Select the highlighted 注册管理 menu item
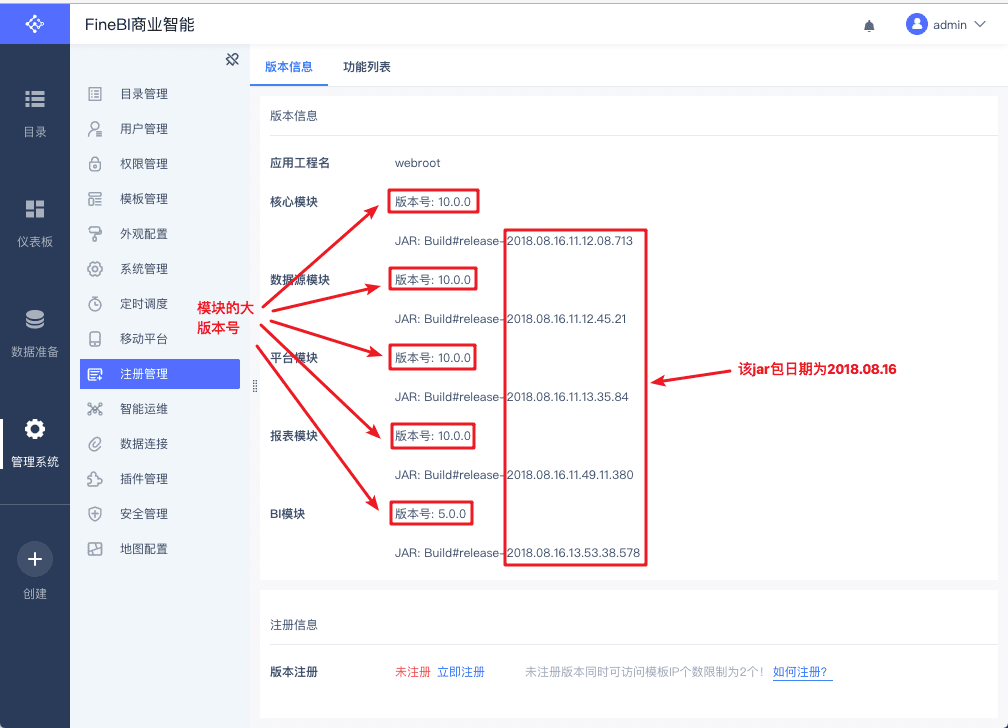 coord(159,374)
